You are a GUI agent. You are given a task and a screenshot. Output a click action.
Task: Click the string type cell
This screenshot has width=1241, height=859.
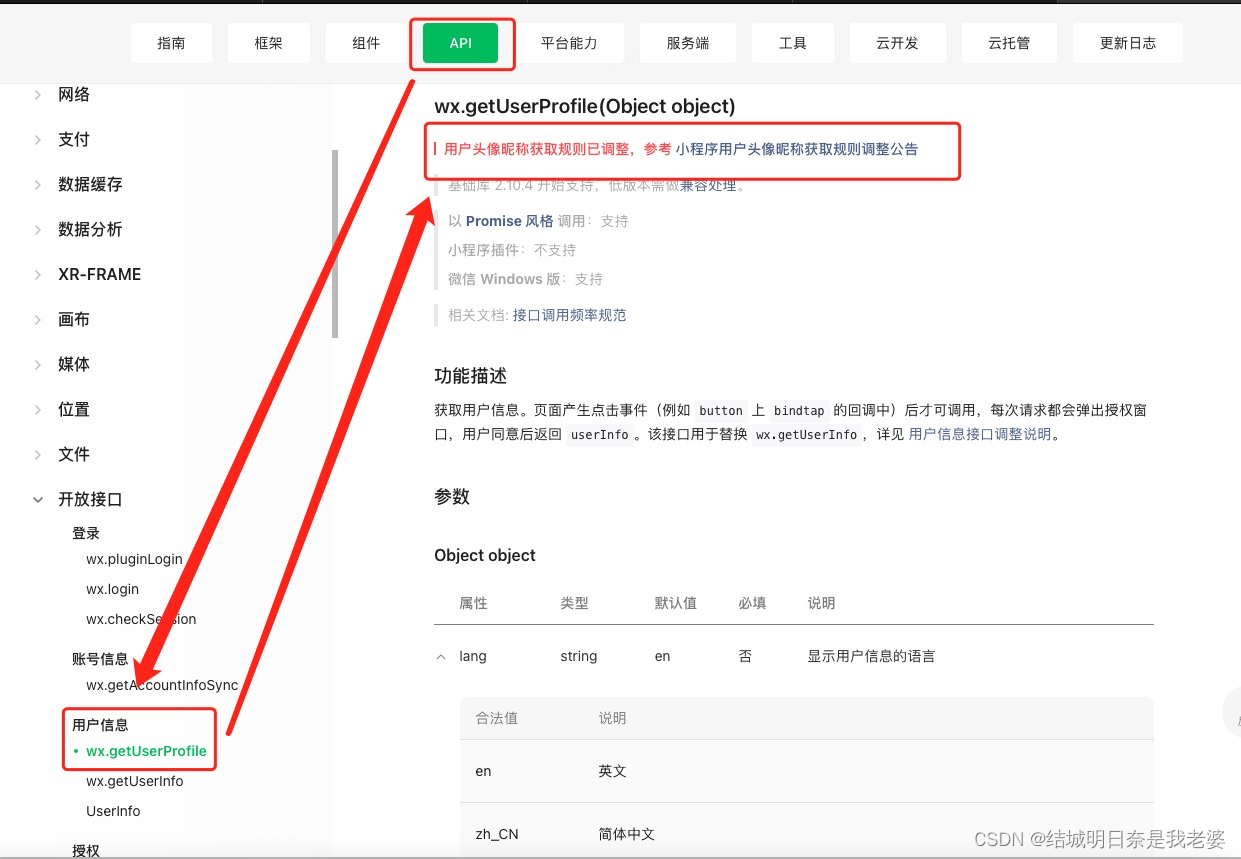pos(579,657)
